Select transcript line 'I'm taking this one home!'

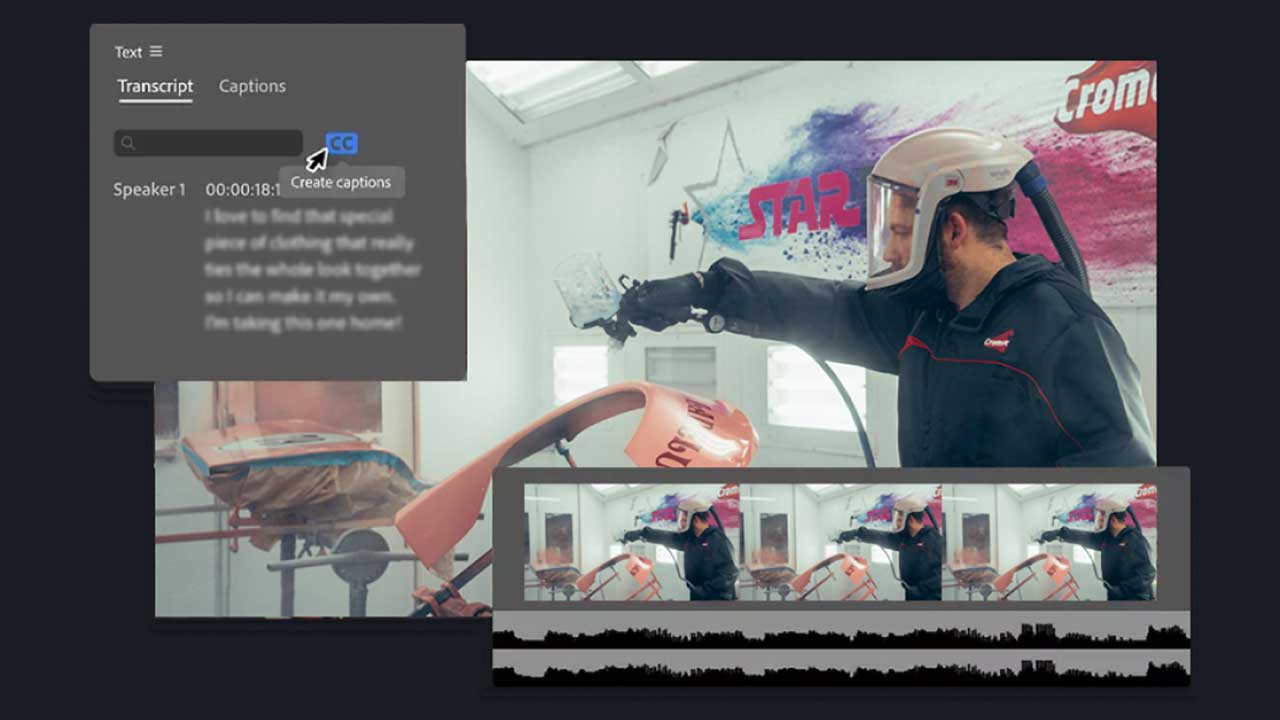tap(303, 323)
